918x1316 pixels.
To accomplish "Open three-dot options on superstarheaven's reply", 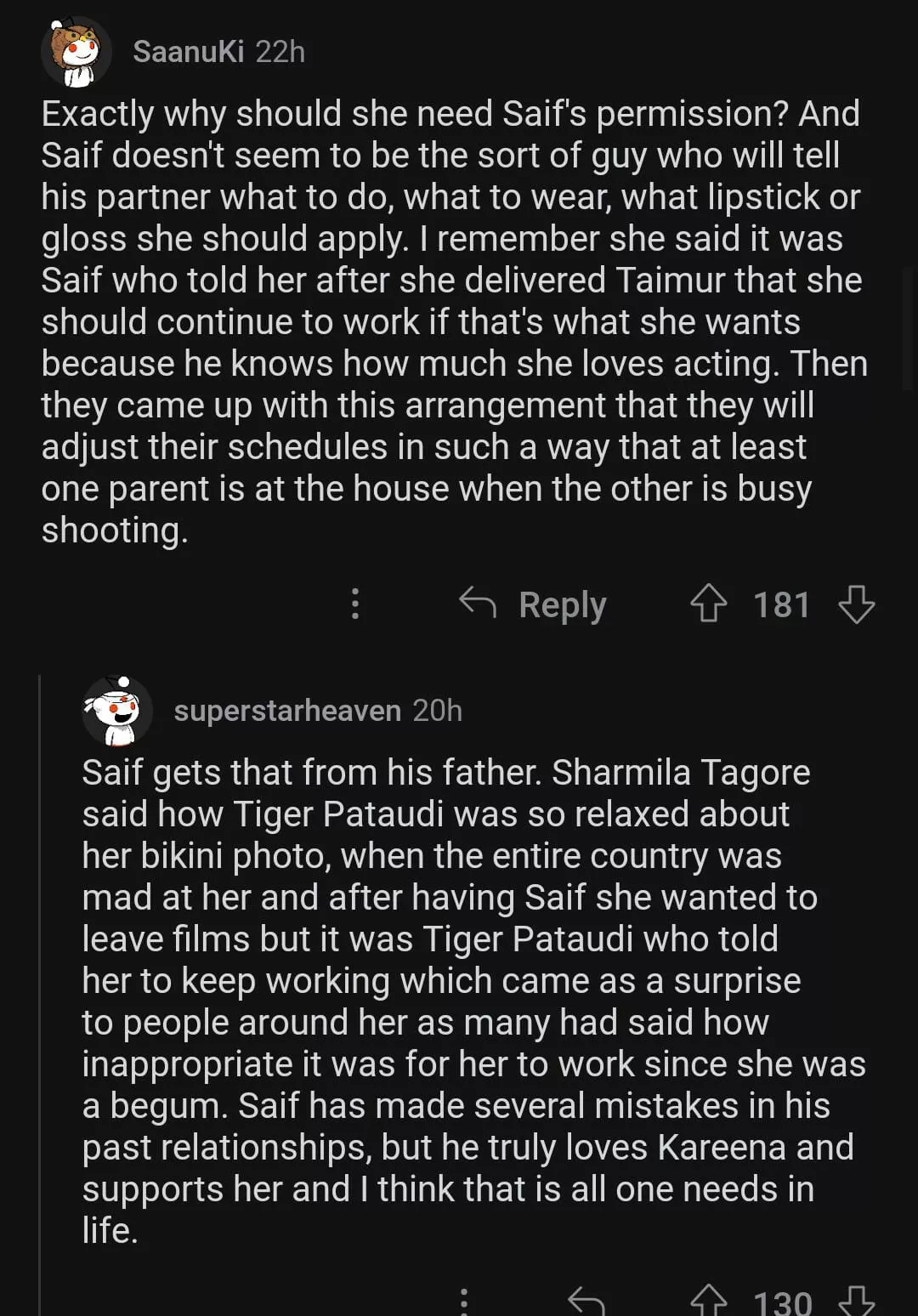I will (464, 1301).
